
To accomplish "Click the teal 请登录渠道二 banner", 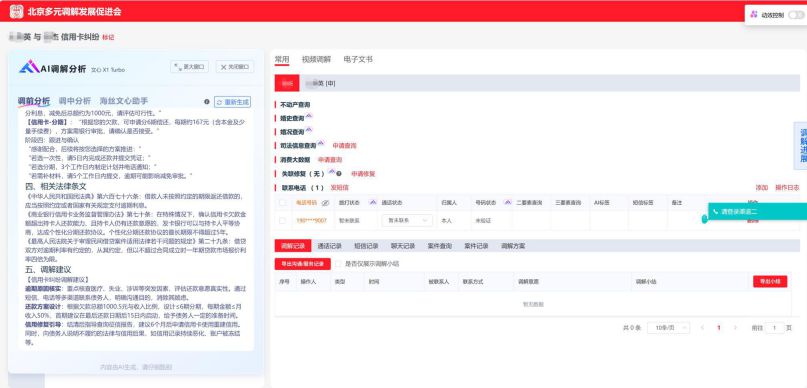I will click(758, 211).
